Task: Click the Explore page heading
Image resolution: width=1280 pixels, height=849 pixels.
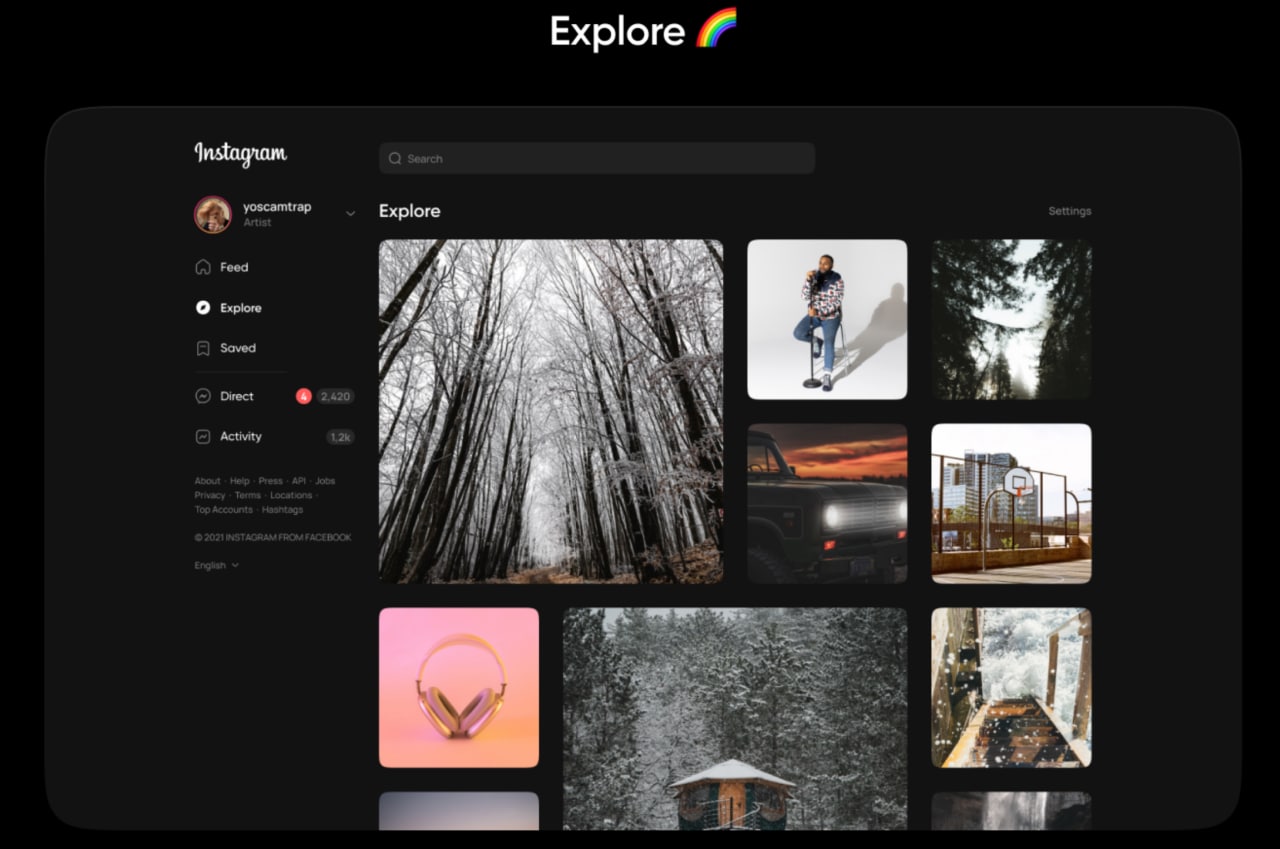Action: pyautogui.click(x=410, y=211)
